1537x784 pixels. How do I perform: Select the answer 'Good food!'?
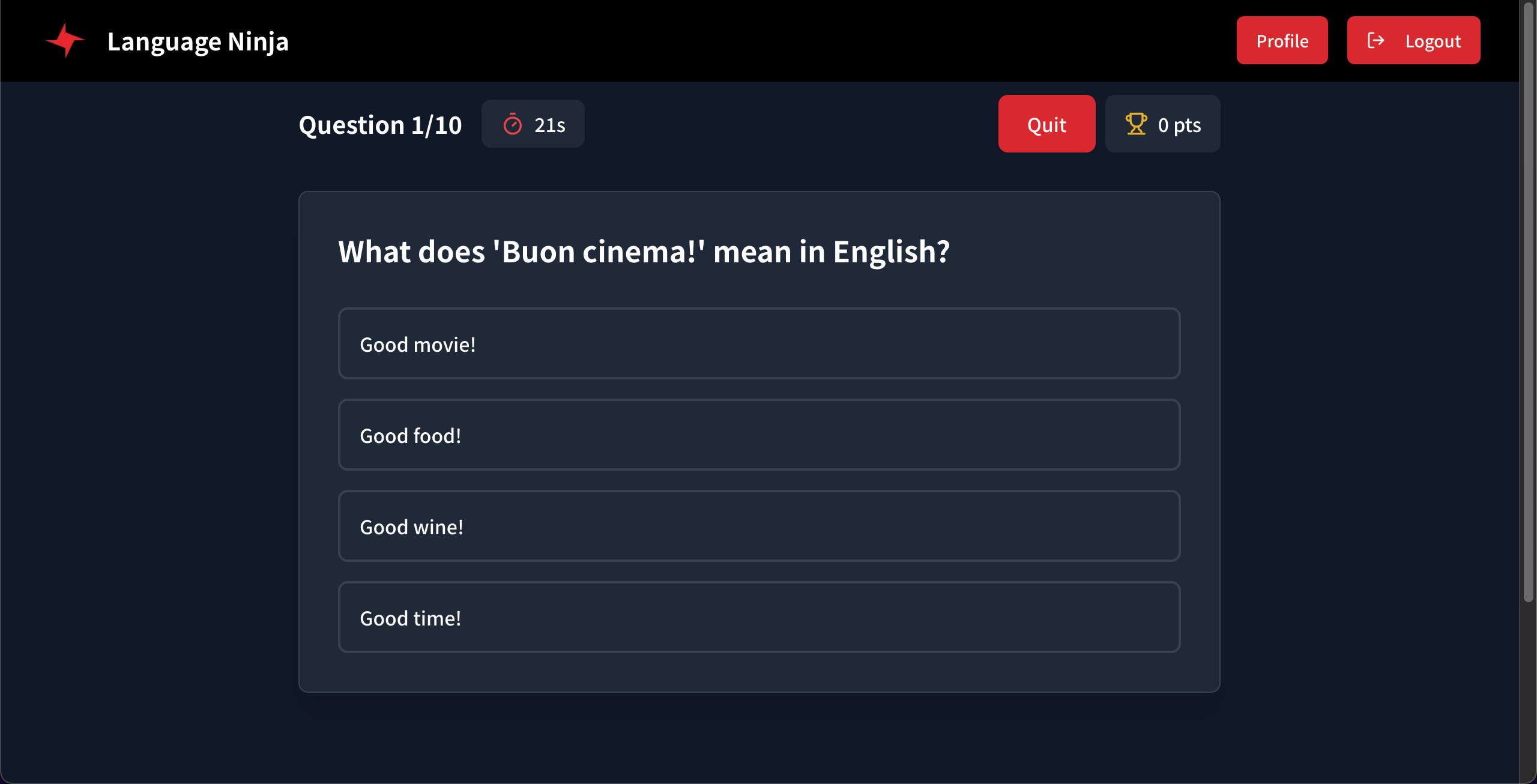click(759, 435)
